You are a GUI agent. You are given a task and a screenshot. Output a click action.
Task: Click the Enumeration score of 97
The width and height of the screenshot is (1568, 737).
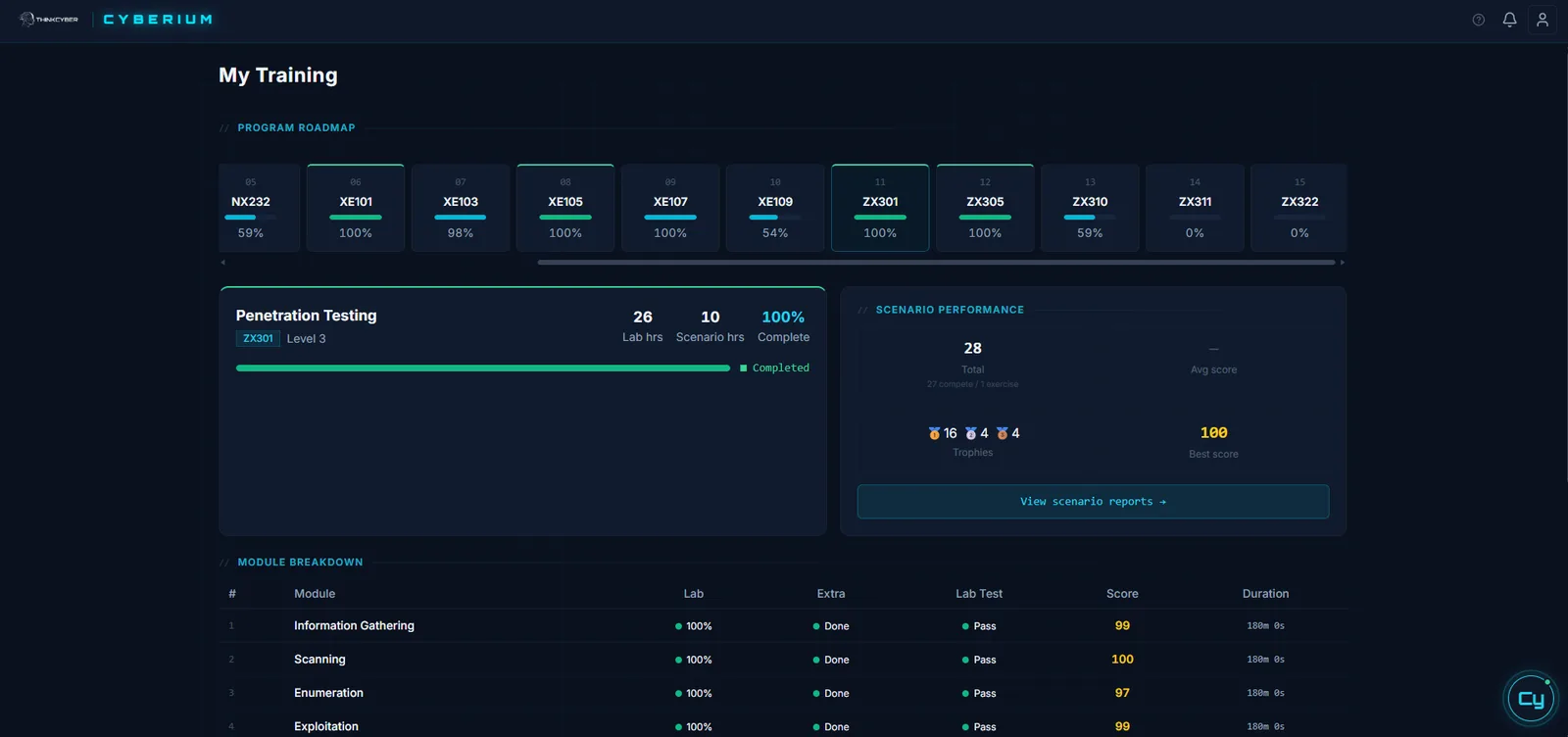coord(1122,693)
